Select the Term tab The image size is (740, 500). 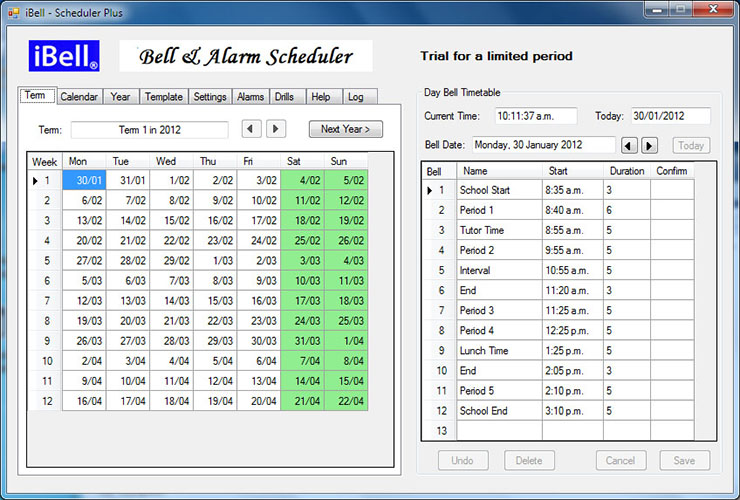[37, 96]
